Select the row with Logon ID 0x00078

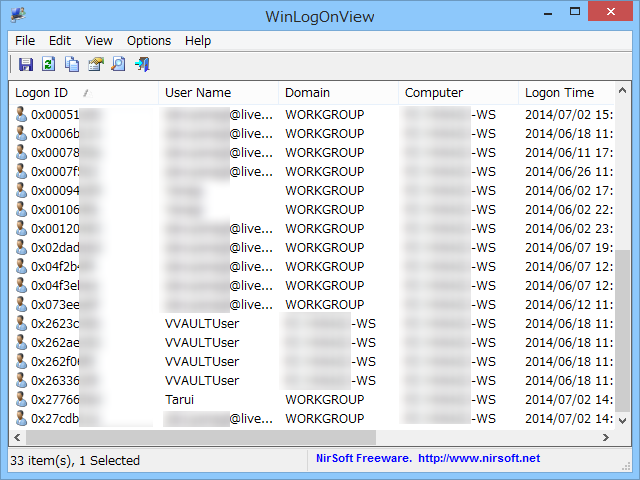pyautogui.click(x=312, y=153)
